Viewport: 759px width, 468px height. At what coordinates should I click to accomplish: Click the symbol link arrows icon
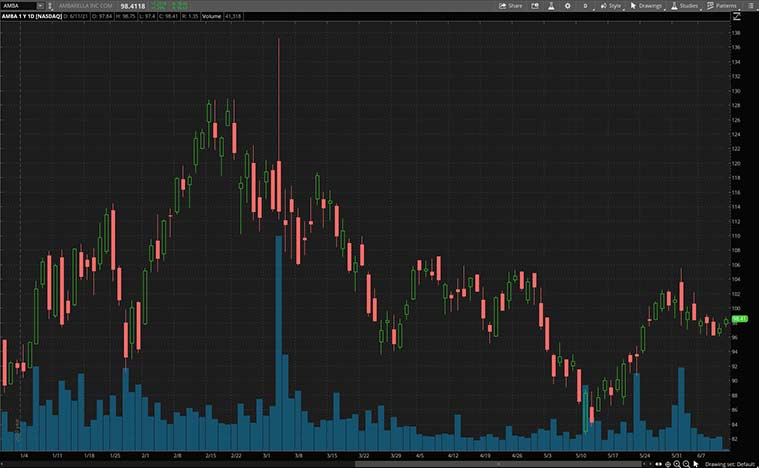[x=51, y=5]
